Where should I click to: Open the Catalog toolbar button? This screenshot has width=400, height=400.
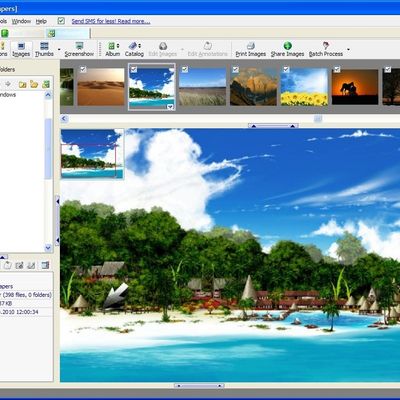(x=134, y=49)
